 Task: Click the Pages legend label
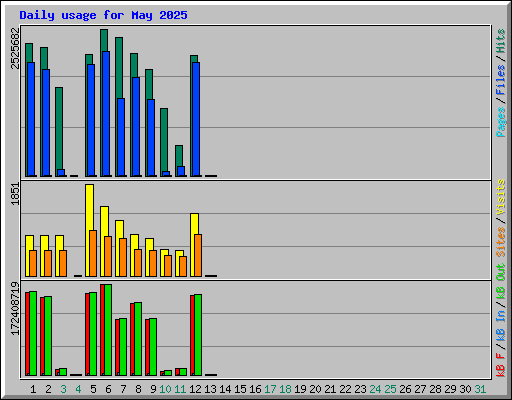click(x=501, y=122)
